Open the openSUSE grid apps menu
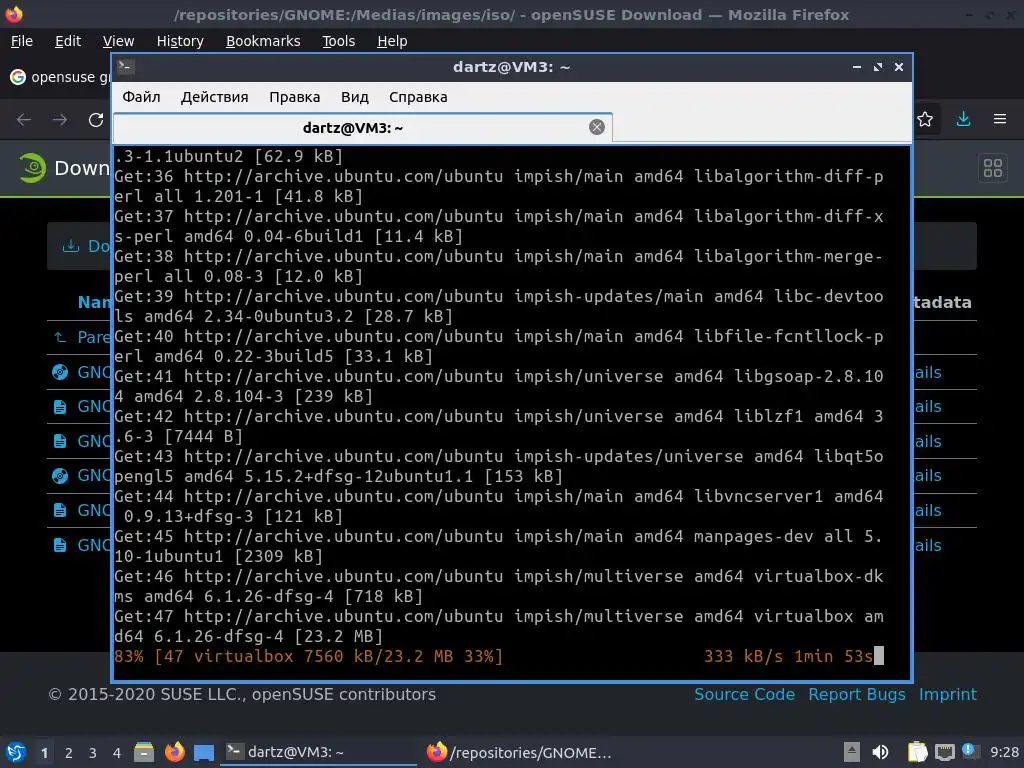1024x768 pixels. point(993,168)
